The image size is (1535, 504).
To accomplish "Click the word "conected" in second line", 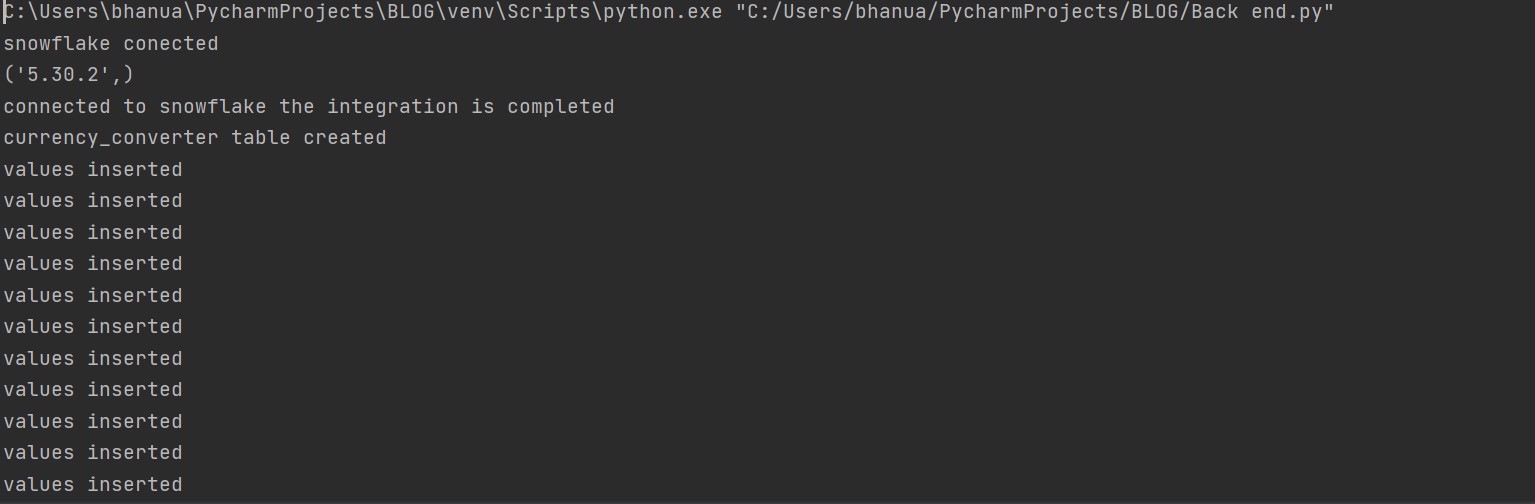I will [171, 44].
